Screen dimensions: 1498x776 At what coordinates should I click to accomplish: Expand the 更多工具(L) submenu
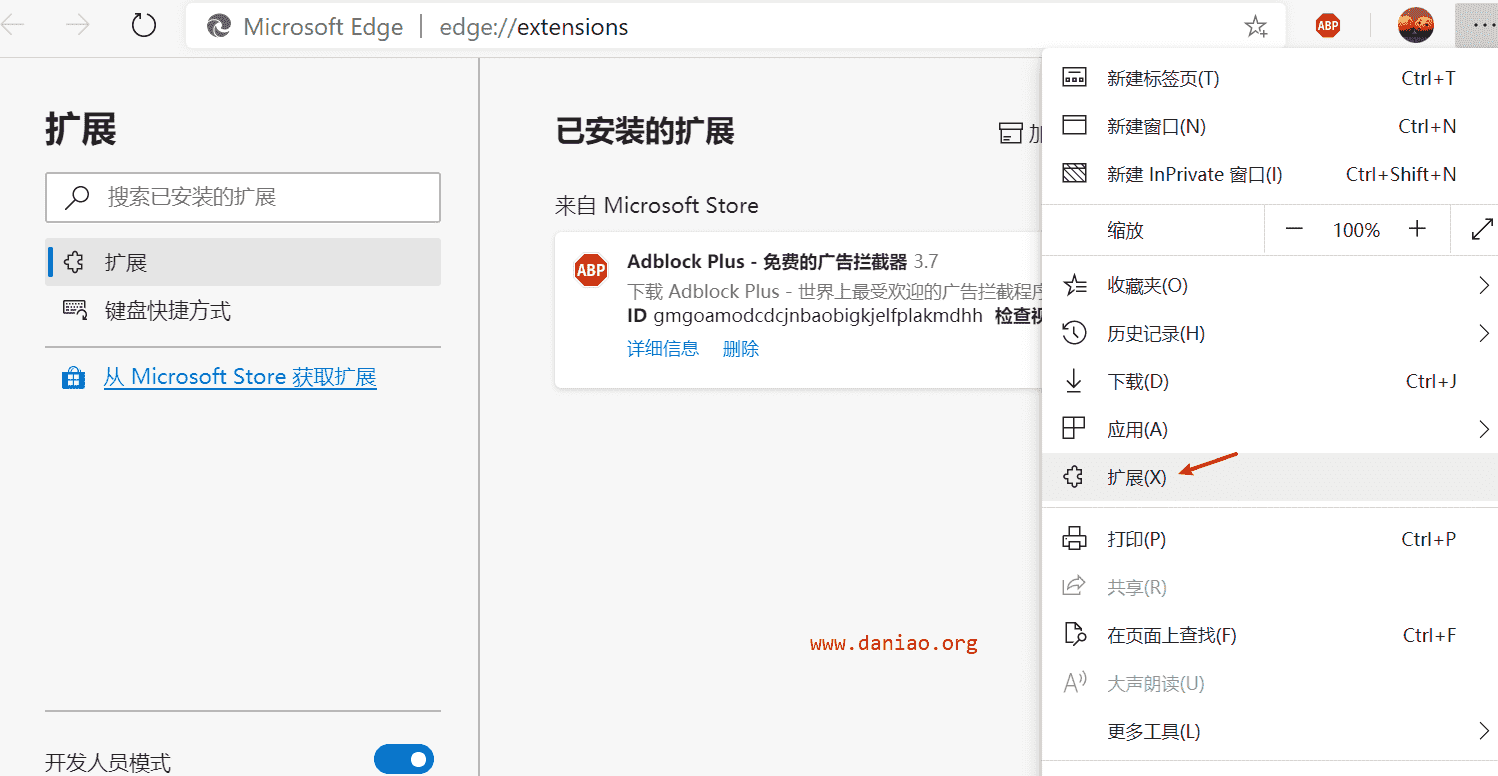(1484, 731)
